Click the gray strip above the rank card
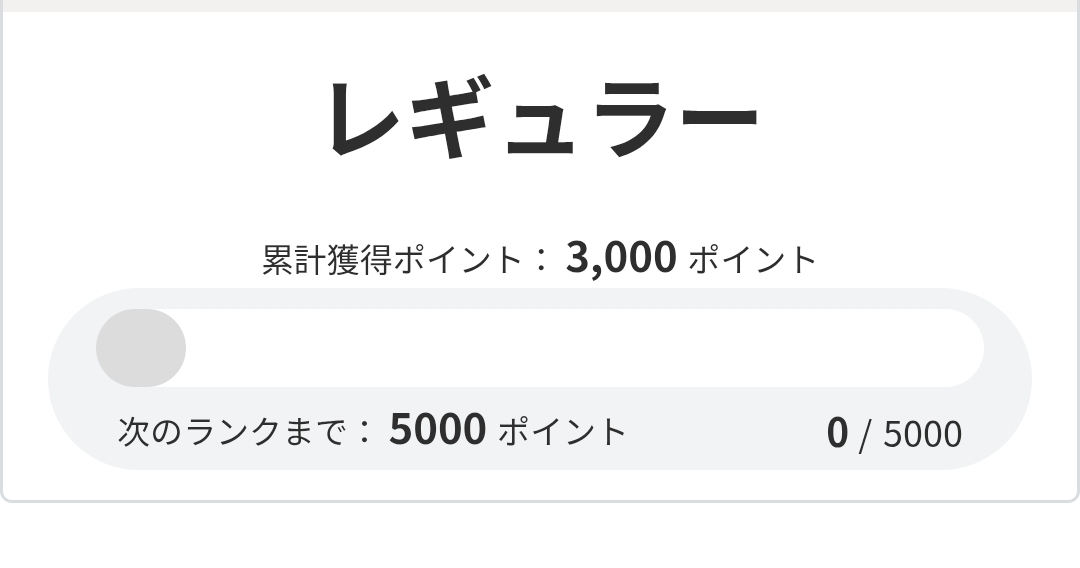The image size is (1080, 568). pyautogui.click(x=540, y=5)
